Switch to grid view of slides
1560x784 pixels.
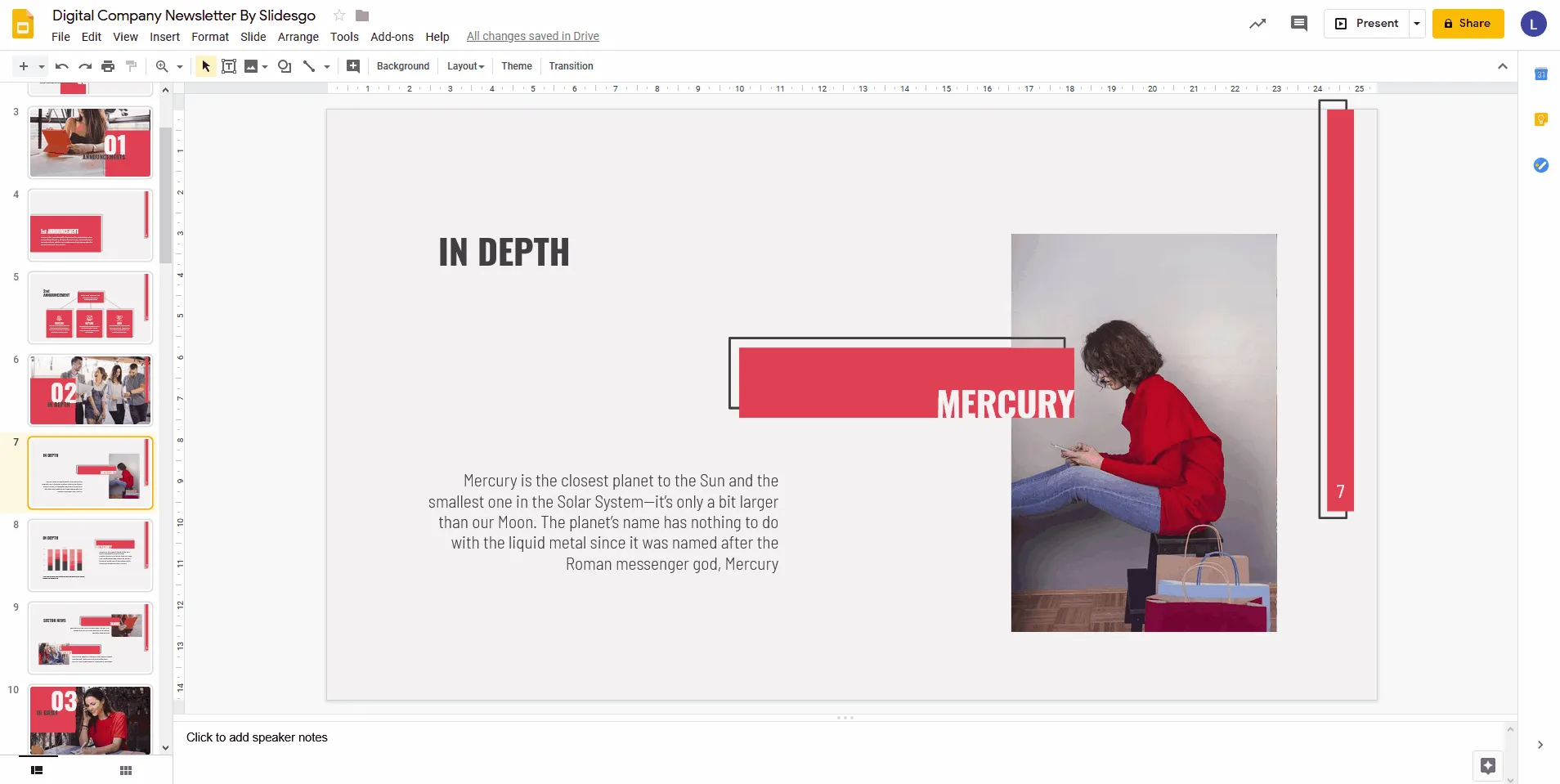click(126, 770)
